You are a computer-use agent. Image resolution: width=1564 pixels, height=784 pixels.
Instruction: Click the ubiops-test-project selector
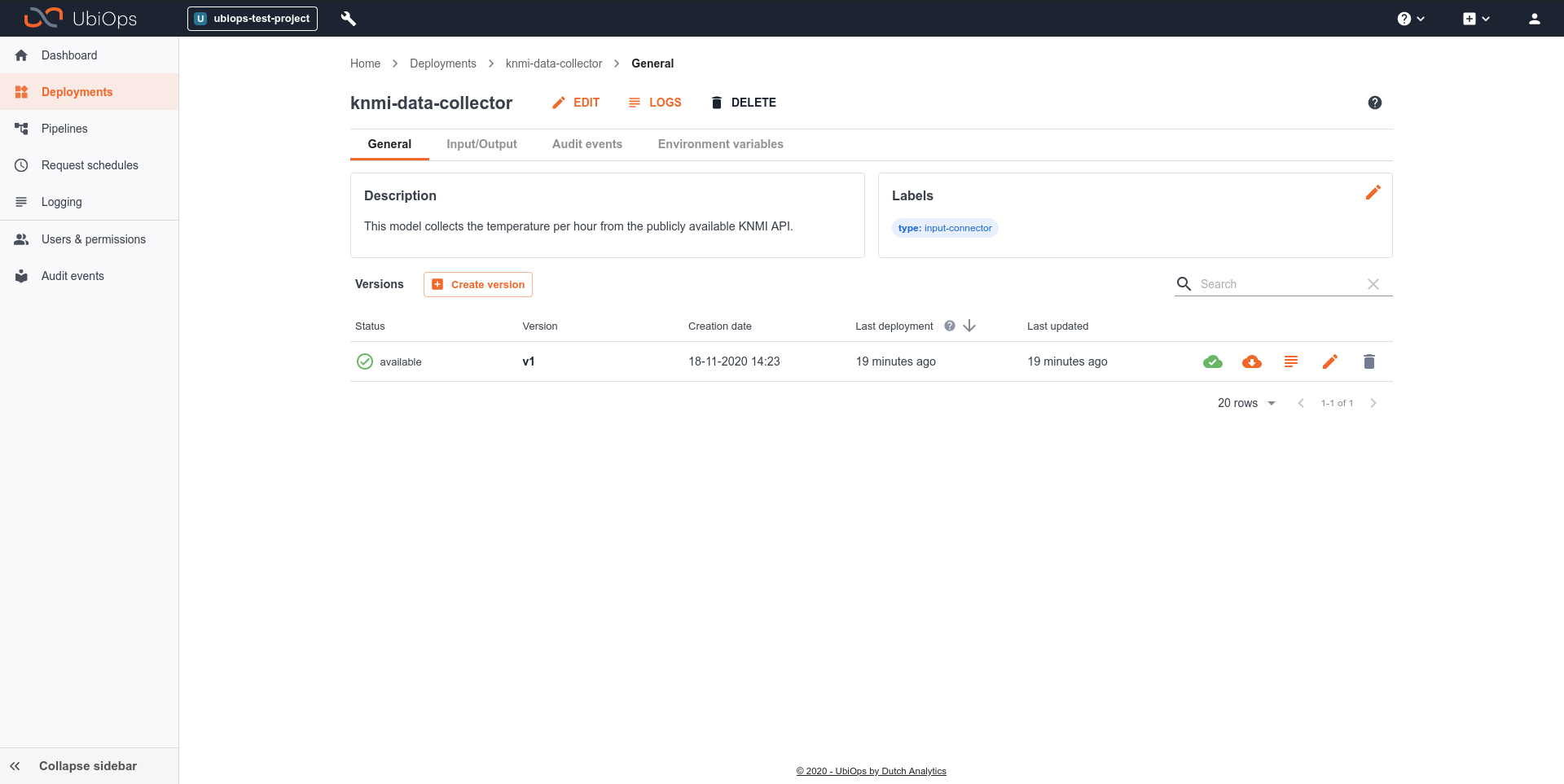(253, 19)
